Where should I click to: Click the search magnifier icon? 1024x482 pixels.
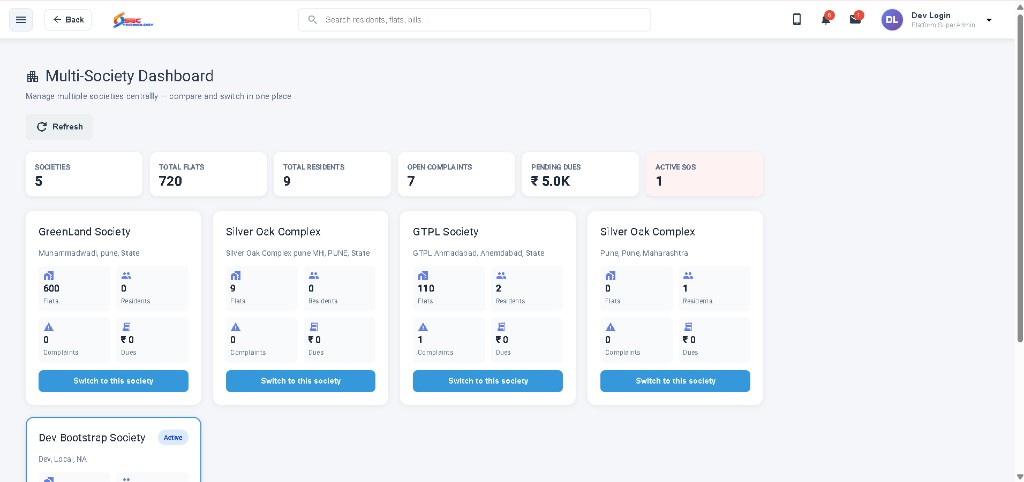click(312, 20)
